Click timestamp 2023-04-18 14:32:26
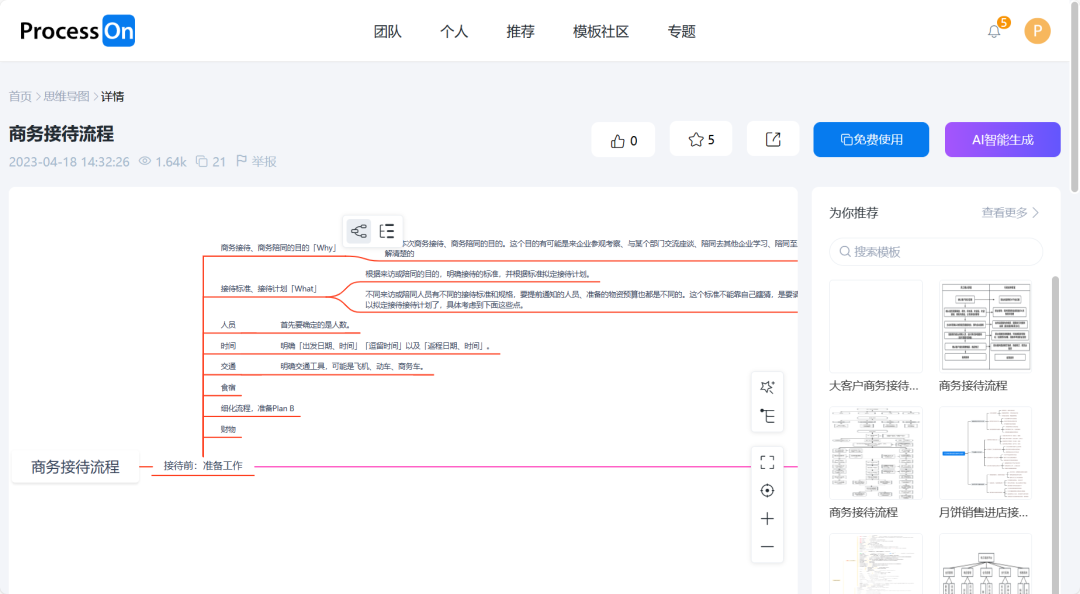 click(69, 162)
